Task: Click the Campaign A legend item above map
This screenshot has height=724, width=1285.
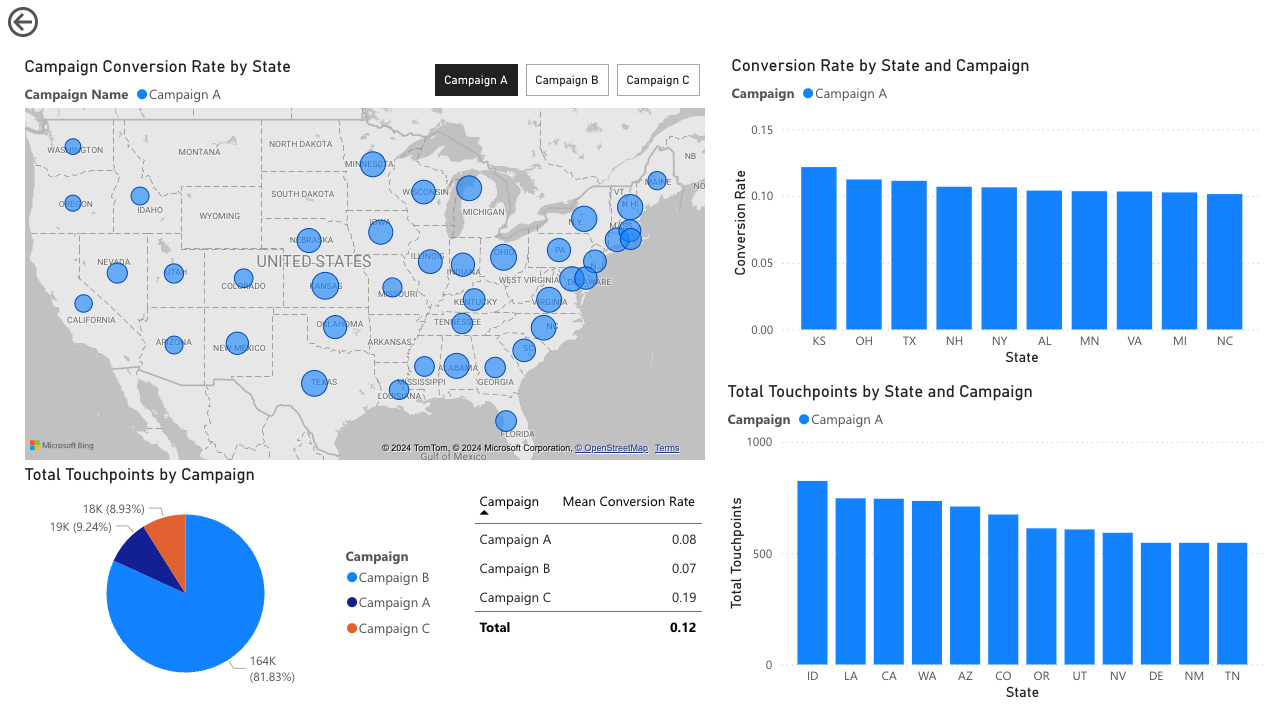Action: click(179, 95)
